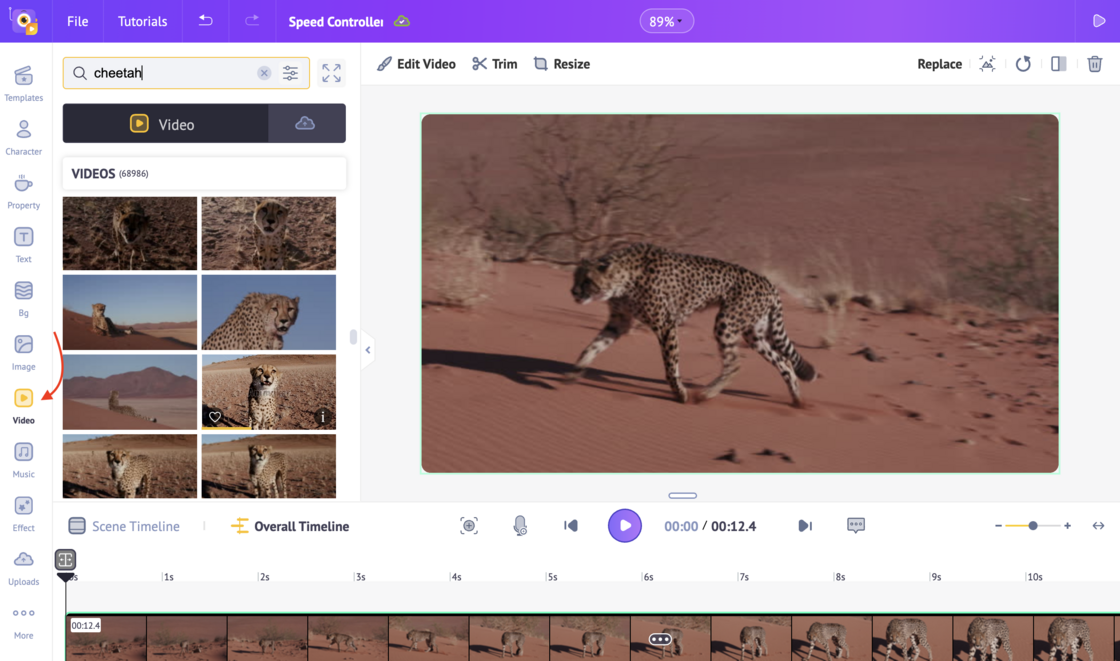Select the Trim tool in the toolbar
The image size is (1120, 661).
494,63
